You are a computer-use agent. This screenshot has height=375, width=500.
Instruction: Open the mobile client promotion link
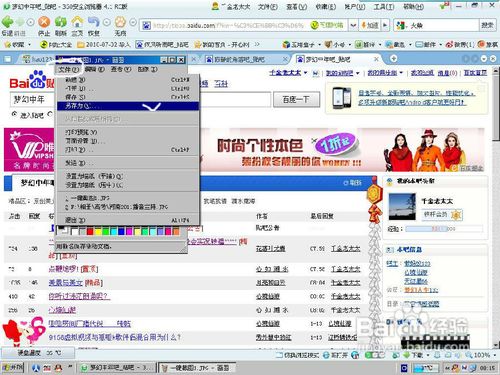click(x=416, y=97)
